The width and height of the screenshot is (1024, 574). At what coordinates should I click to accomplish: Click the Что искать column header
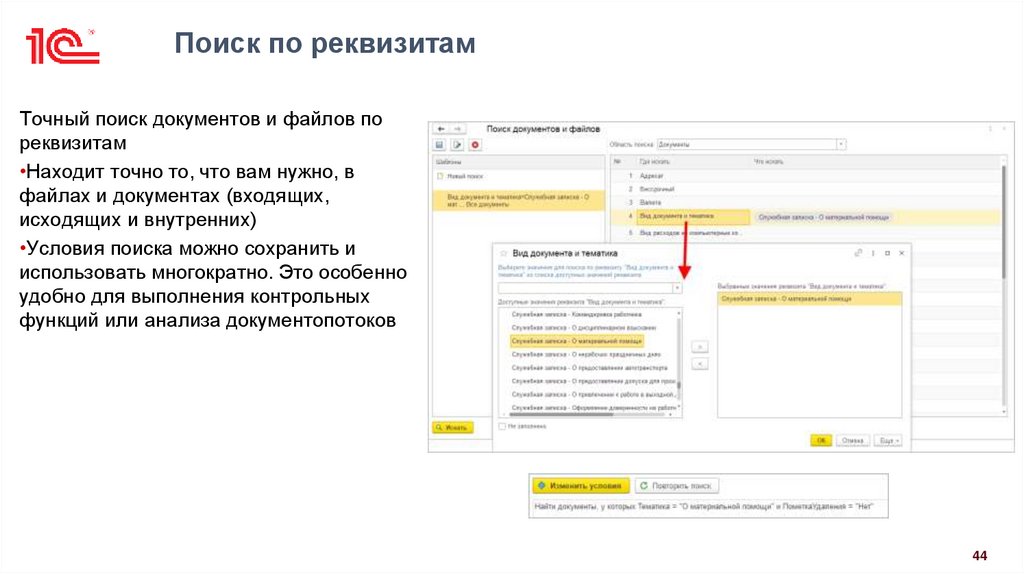tap(768, 161)
